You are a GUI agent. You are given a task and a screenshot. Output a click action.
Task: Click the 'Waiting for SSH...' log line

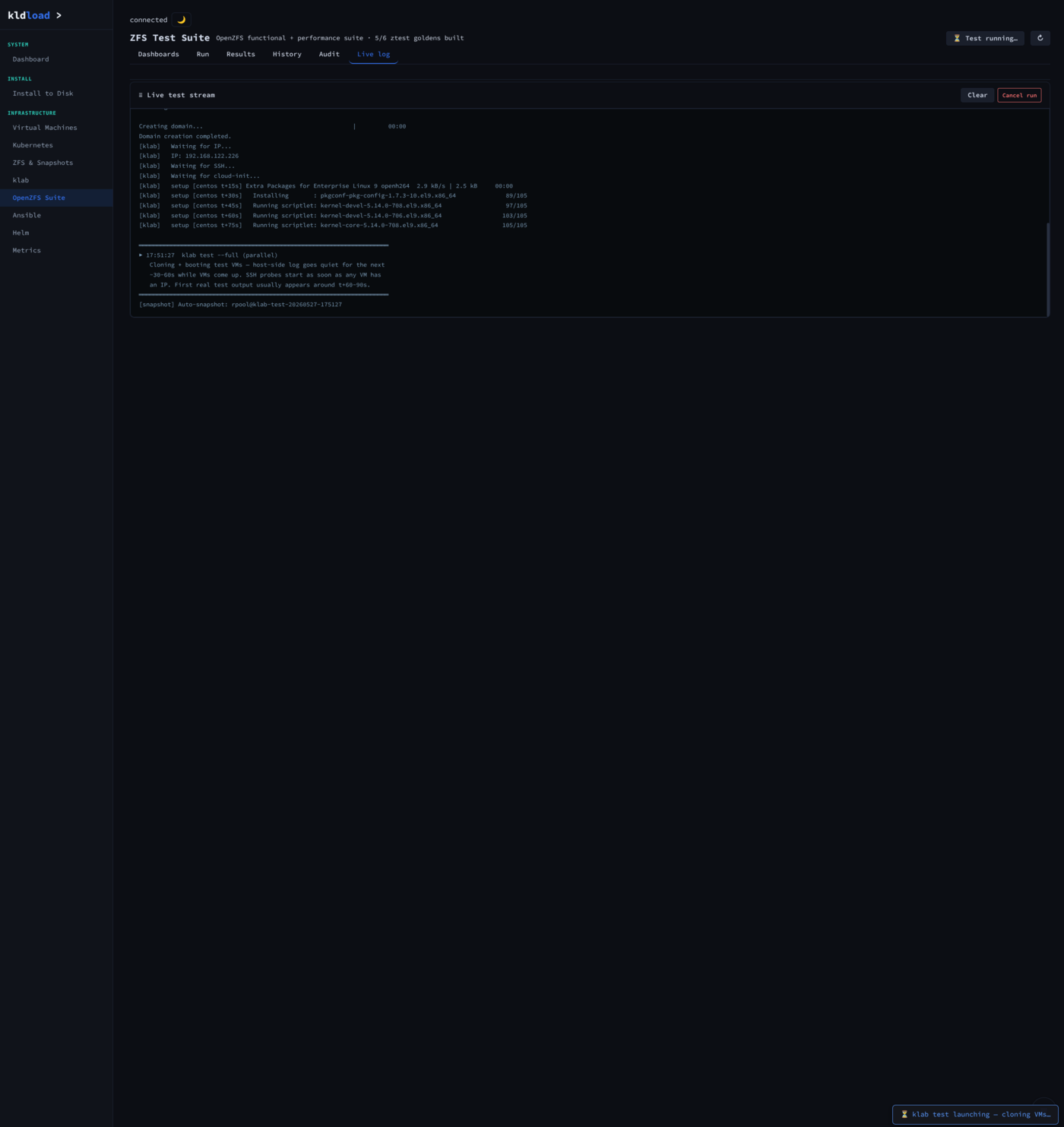click(x=187, y=166)
